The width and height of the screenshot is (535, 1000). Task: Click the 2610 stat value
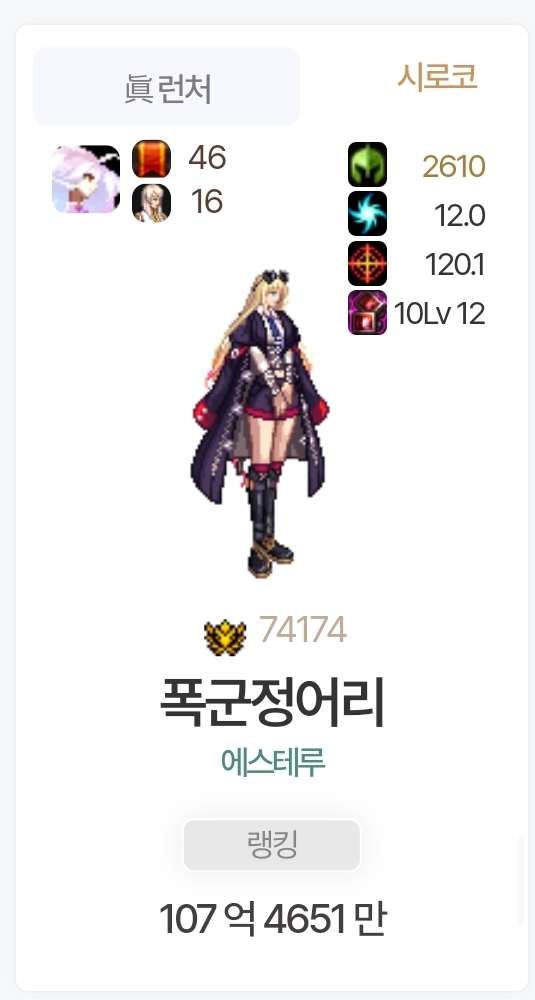click(x=453, y=167)
